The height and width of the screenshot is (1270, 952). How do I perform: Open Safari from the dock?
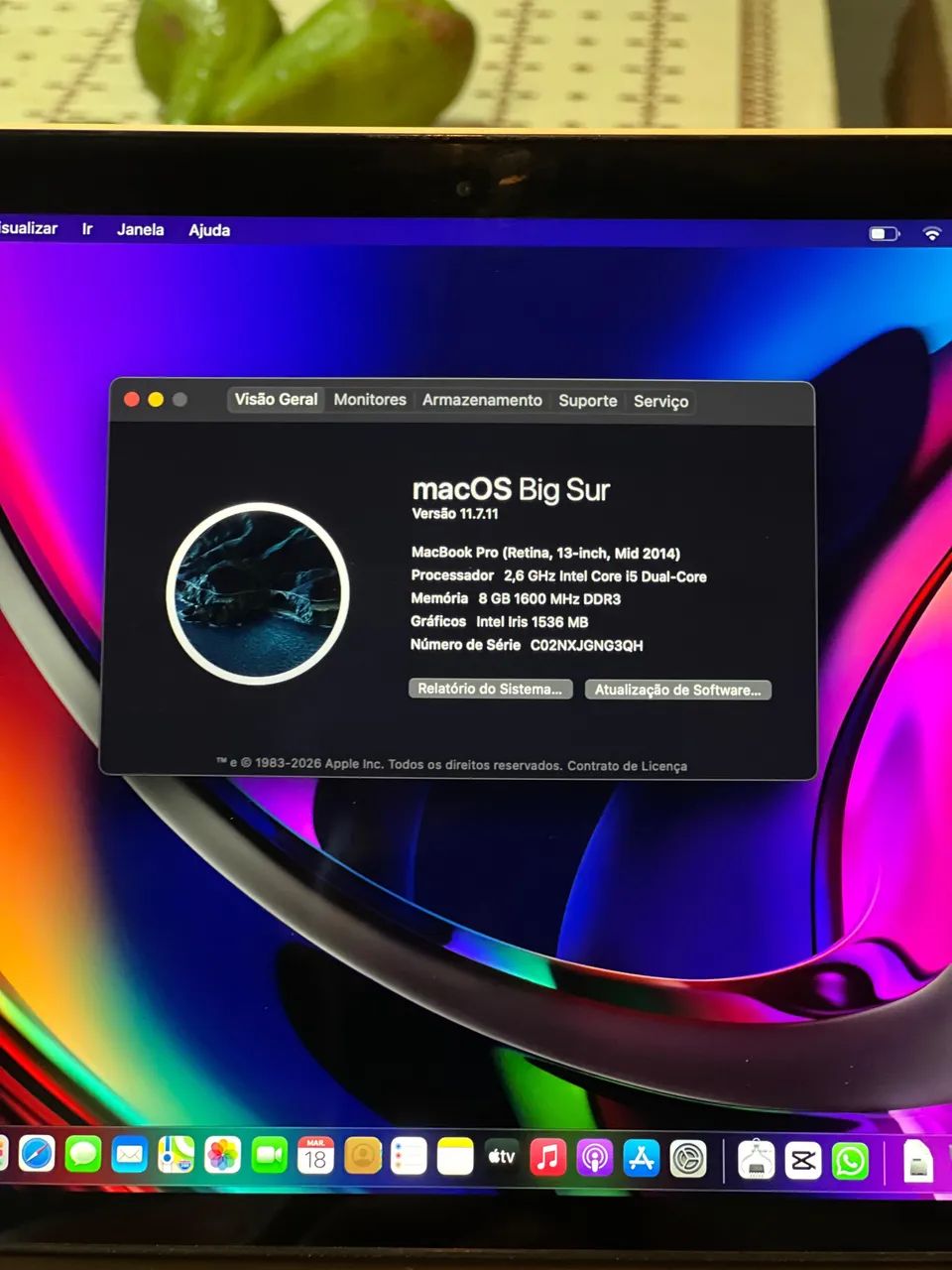(x=37, y=1153)
